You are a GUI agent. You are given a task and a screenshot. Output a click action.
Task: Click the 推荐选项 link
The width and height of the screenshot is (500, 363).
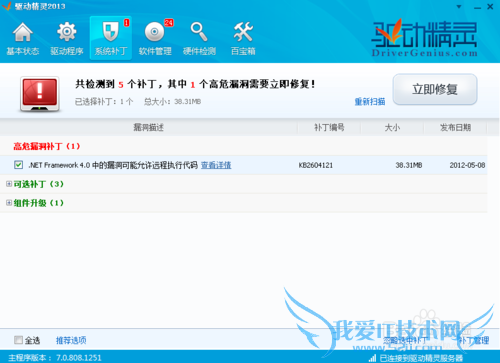[x=71, y=340]
